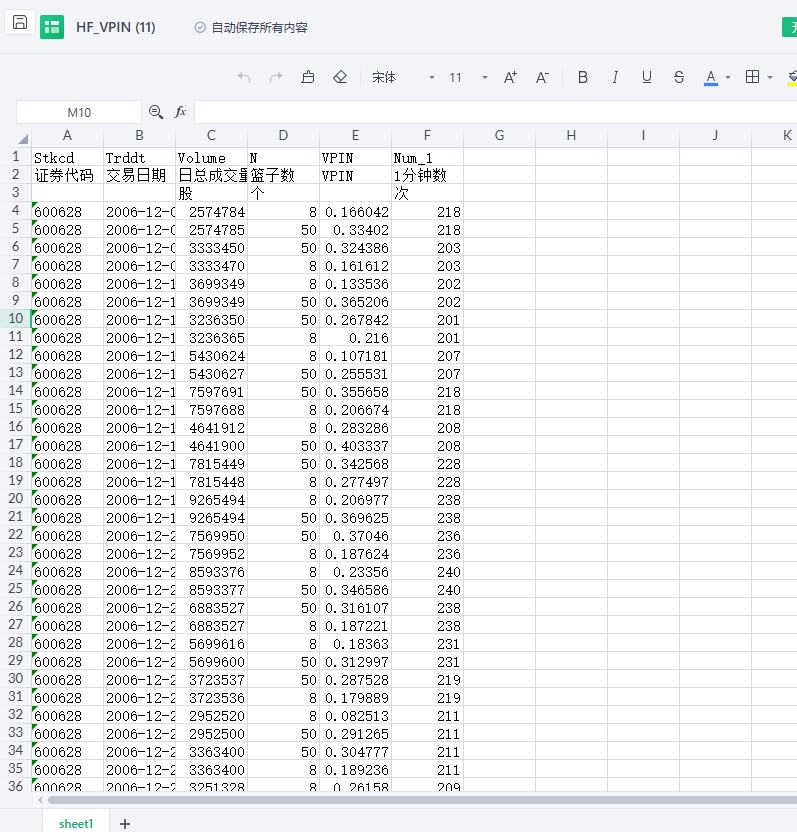Click the format painter icon
Viewport: 797px width, 832px height.
[308, 77]
